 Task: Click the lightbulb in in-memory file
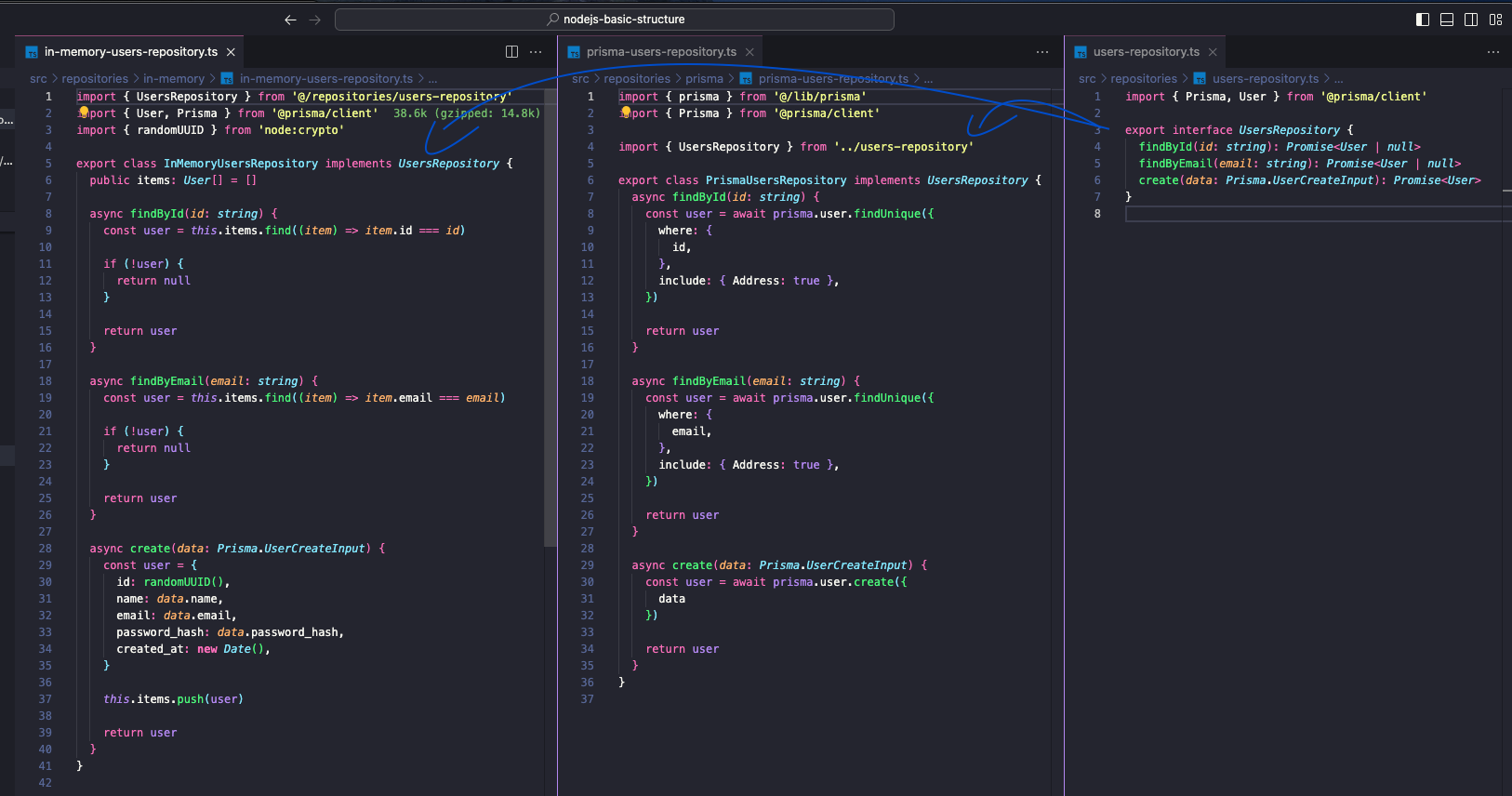84,113
